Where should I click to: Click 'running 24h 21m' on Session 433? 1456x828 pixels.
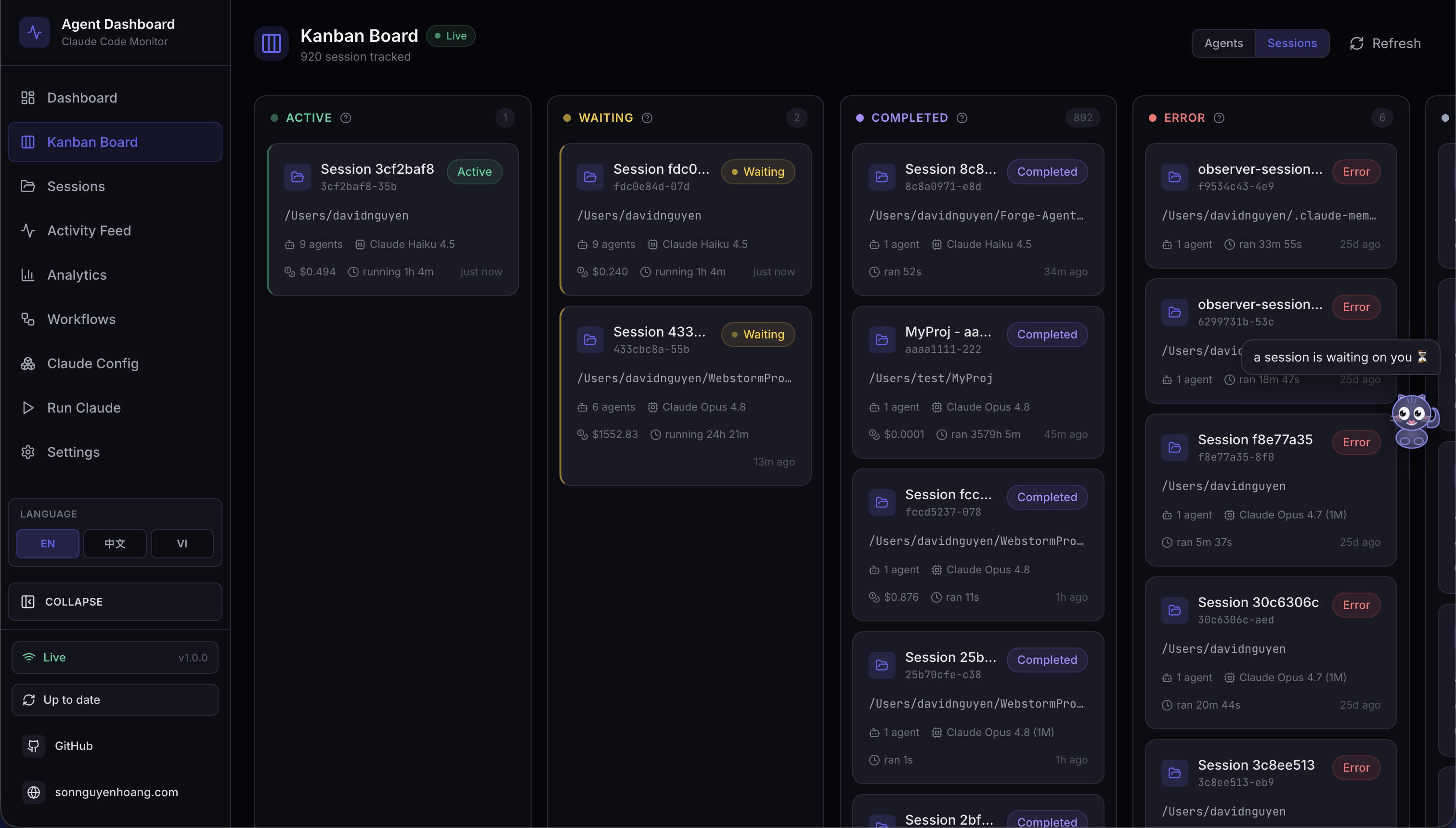[x=706, y=435]
